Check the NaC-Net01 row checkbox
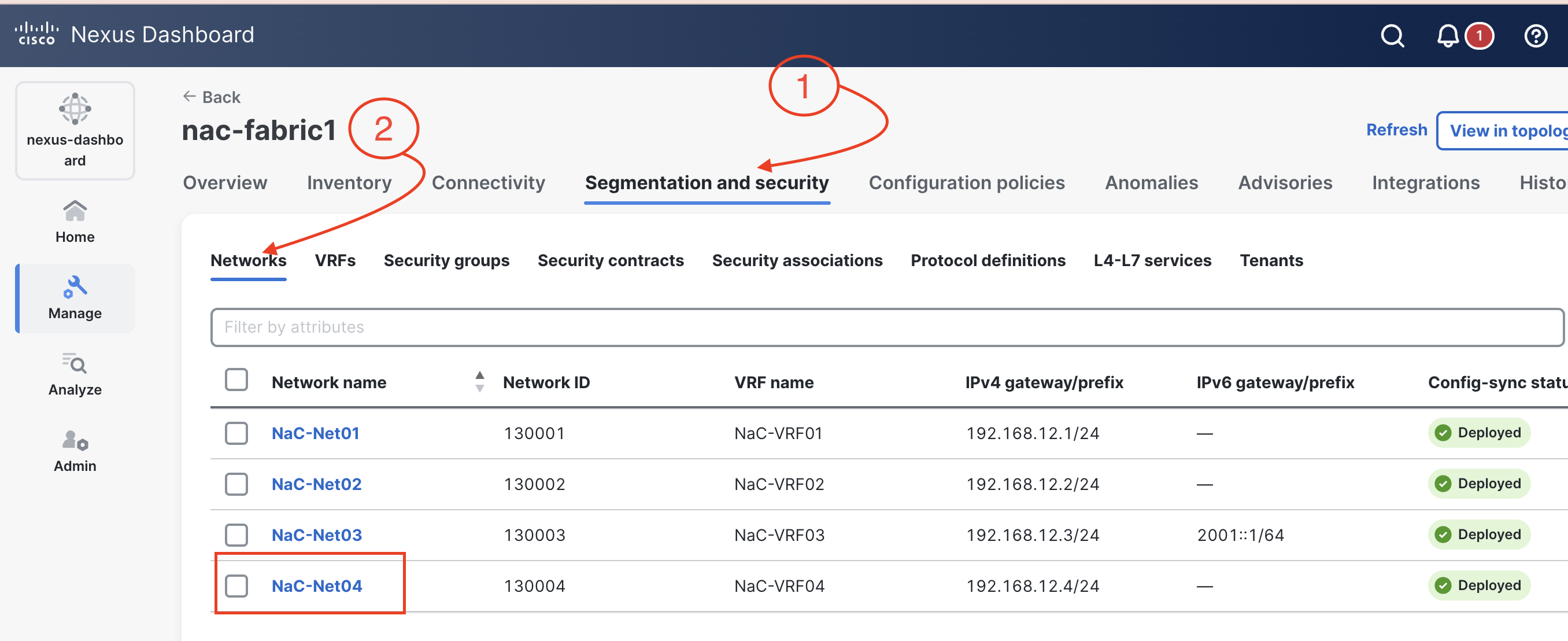 [x=236, y=433]
